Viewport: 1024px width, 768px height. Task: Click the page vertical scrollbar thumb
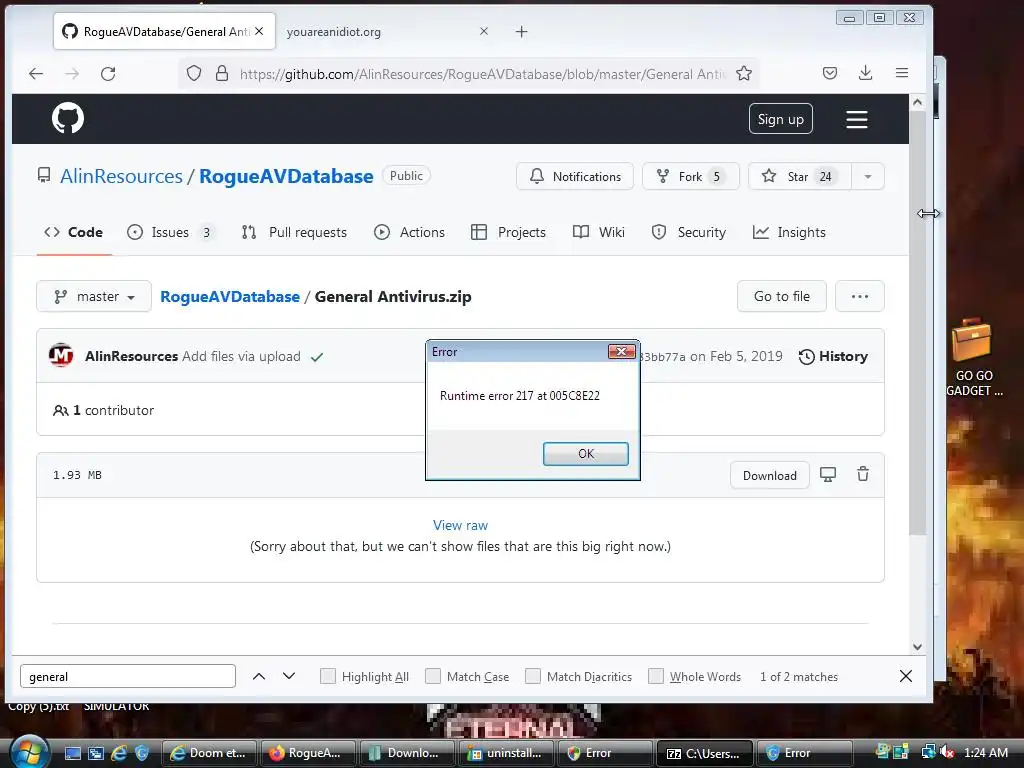918,323
